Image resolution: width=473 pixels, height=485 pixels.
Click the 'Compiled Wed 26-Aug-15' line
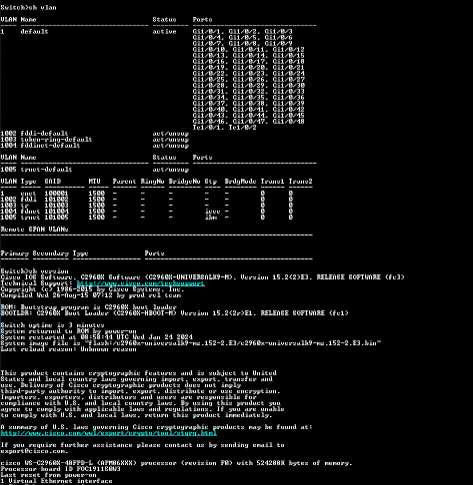pyautogui.click(x=90, y=295)
